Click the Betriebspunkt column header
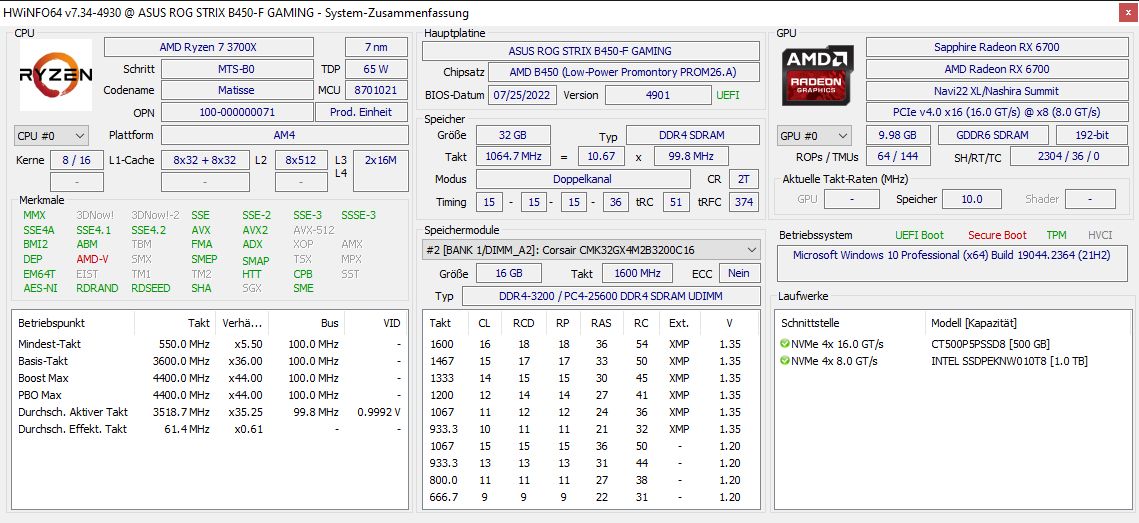This screenshot has height=523, width=1139. click(52, 323)
